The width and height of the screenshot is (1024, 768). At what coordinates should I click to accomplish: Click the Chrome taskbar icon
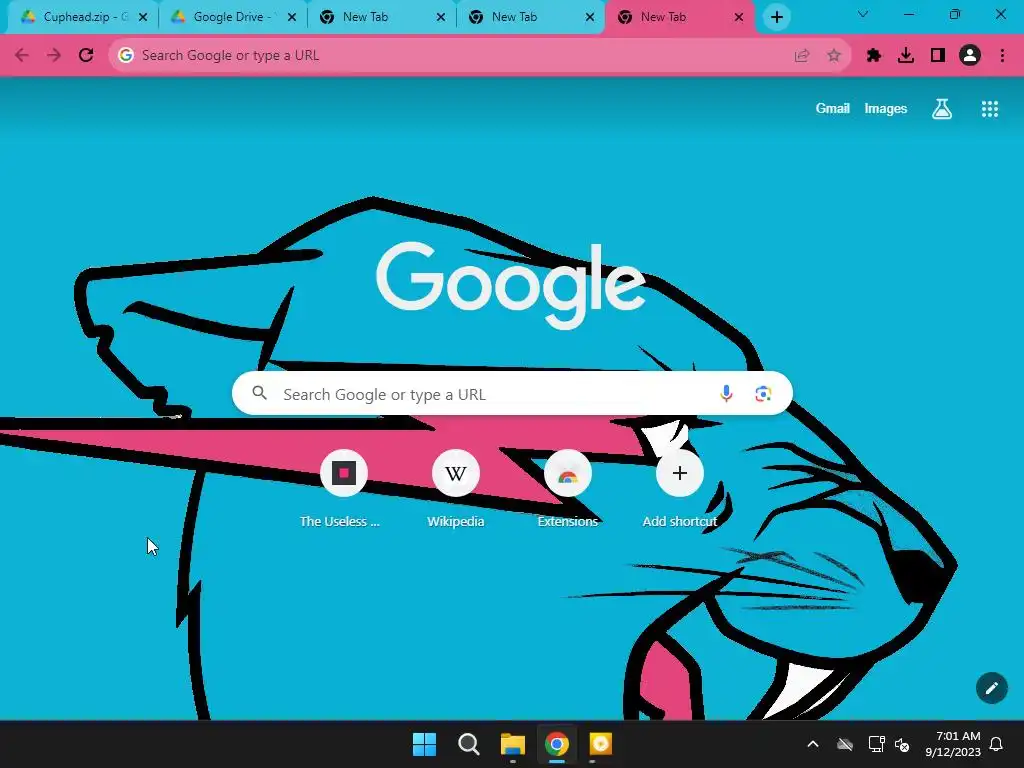(557, 744)
